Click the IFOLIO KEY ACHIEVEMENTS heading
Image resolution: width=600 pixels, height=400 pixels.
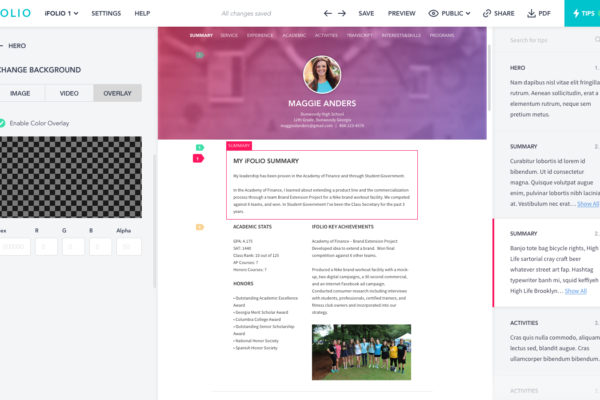pos(342,227)
